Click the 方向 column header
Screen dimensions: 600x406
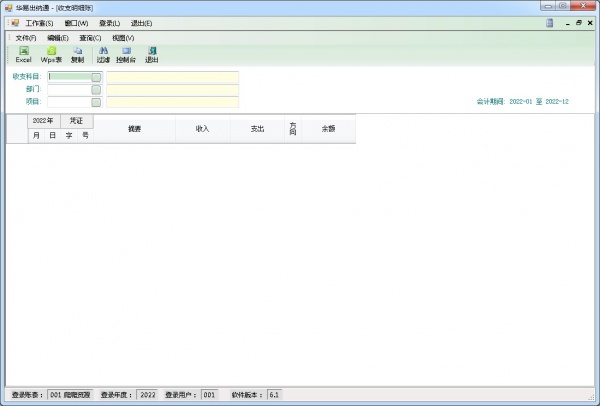[x=293, y=129]
